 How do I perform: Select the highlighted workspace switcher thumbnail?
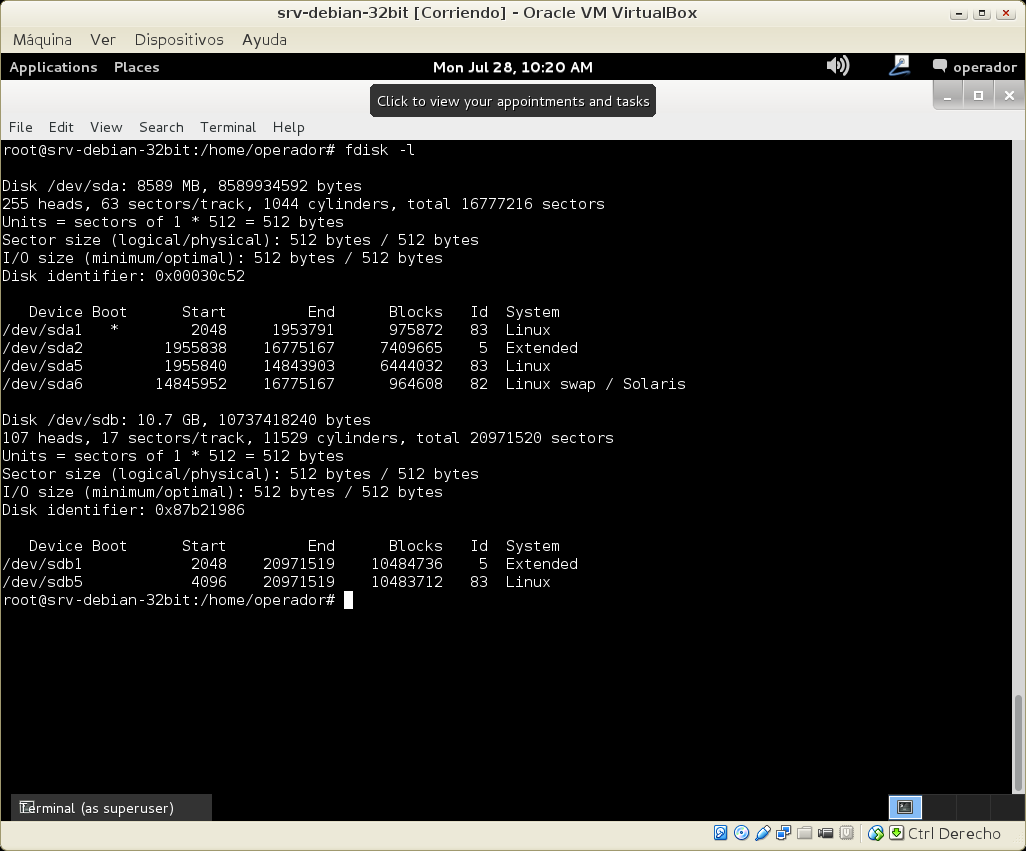point(905,807)
